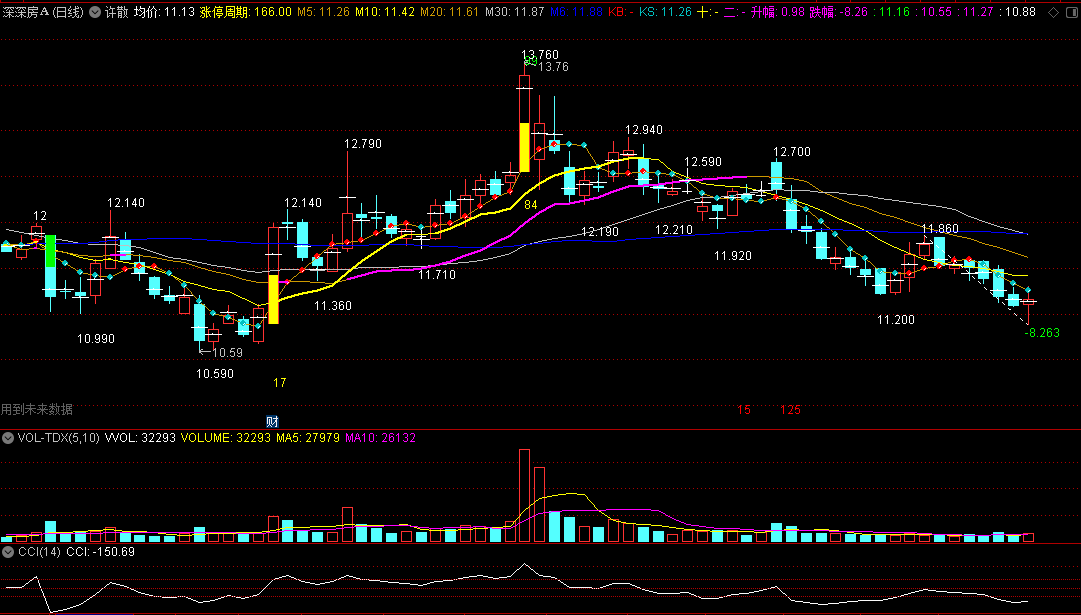Viewport: 1081px width, 615px height.
Task: Click the 11.920 price label
Action: 733,256
